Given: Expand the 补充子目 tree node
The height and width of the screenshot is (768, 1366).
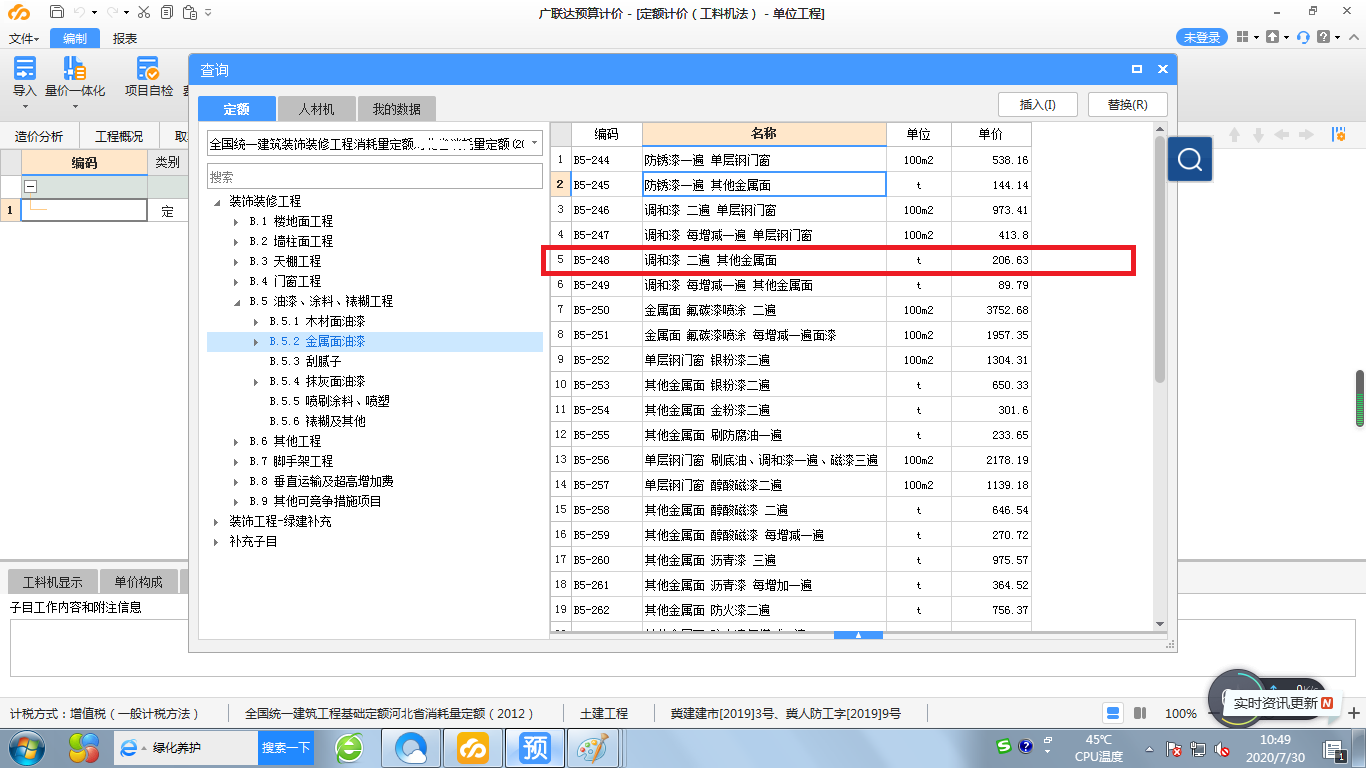Looking at the screenshot, I should click(x=217, y=542).
